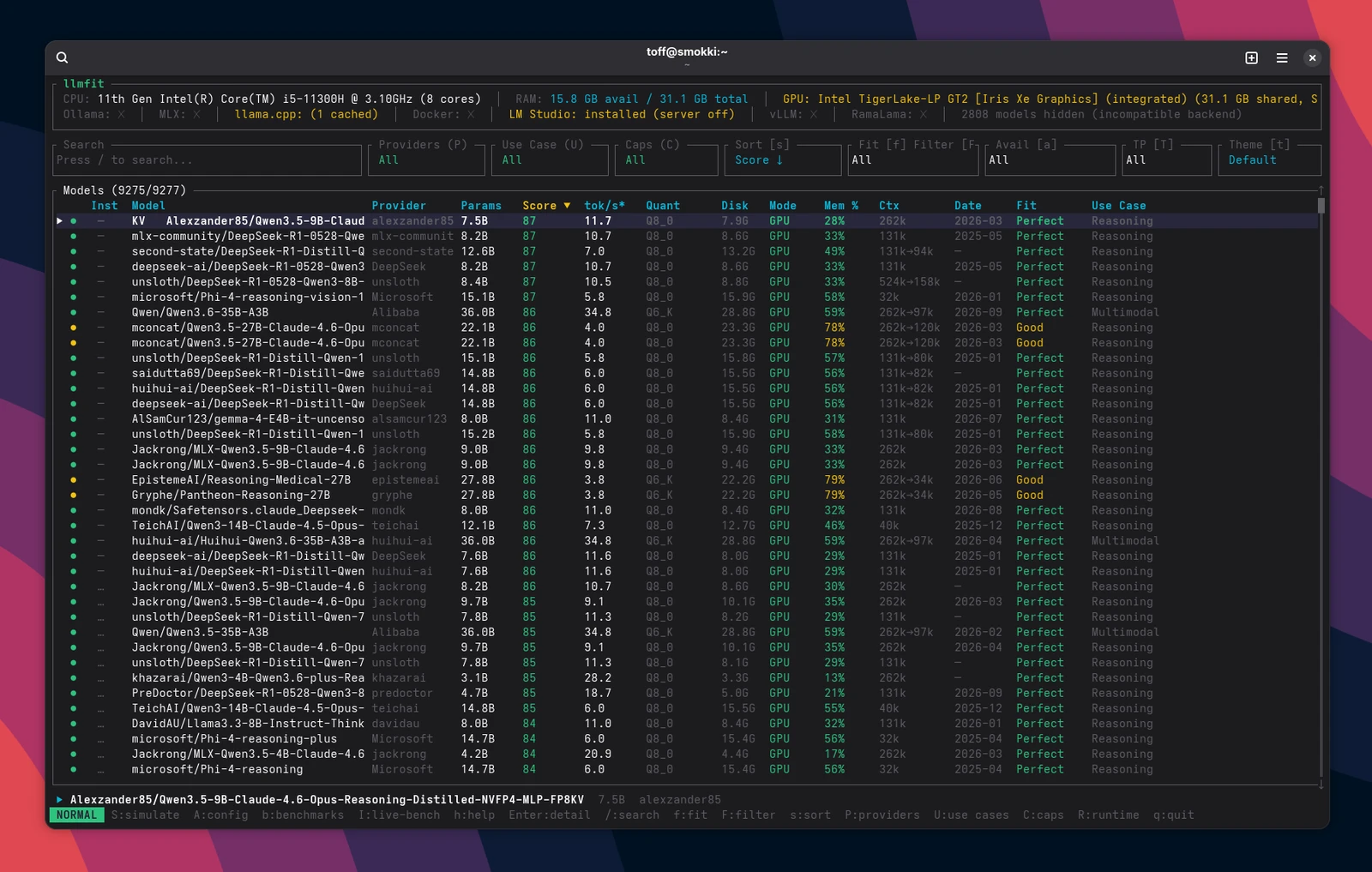
Task: Click the Enter:detail shortcut hint
Action: pos(550,815)
